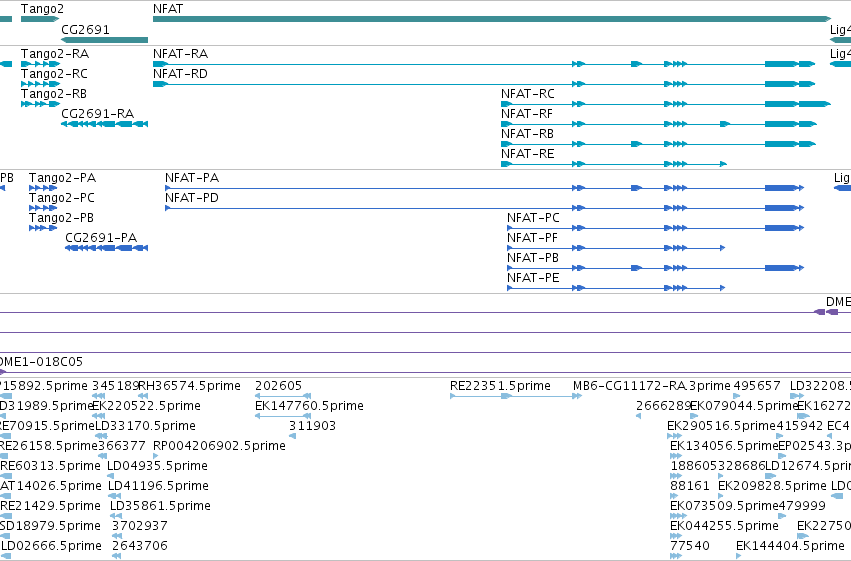
Task: Select the 495657 EST feature
Action: coord(736,396)
